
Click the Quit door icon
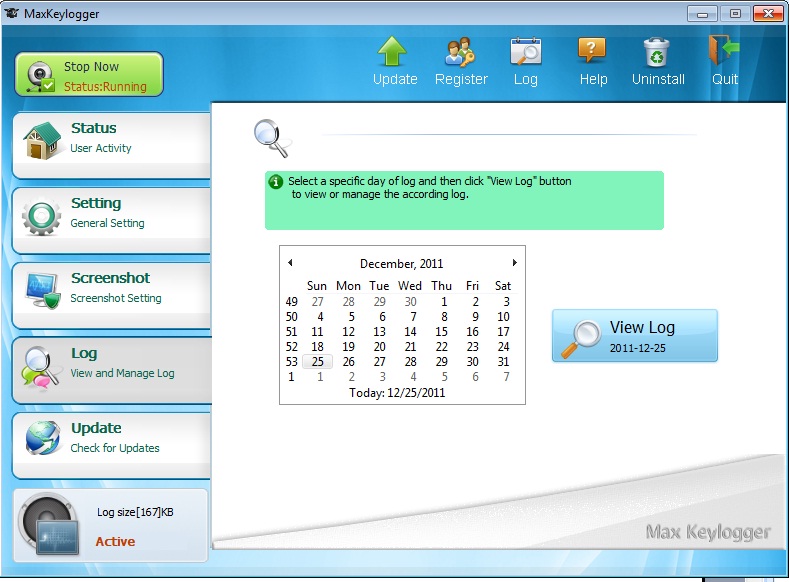tap(724, 50)
